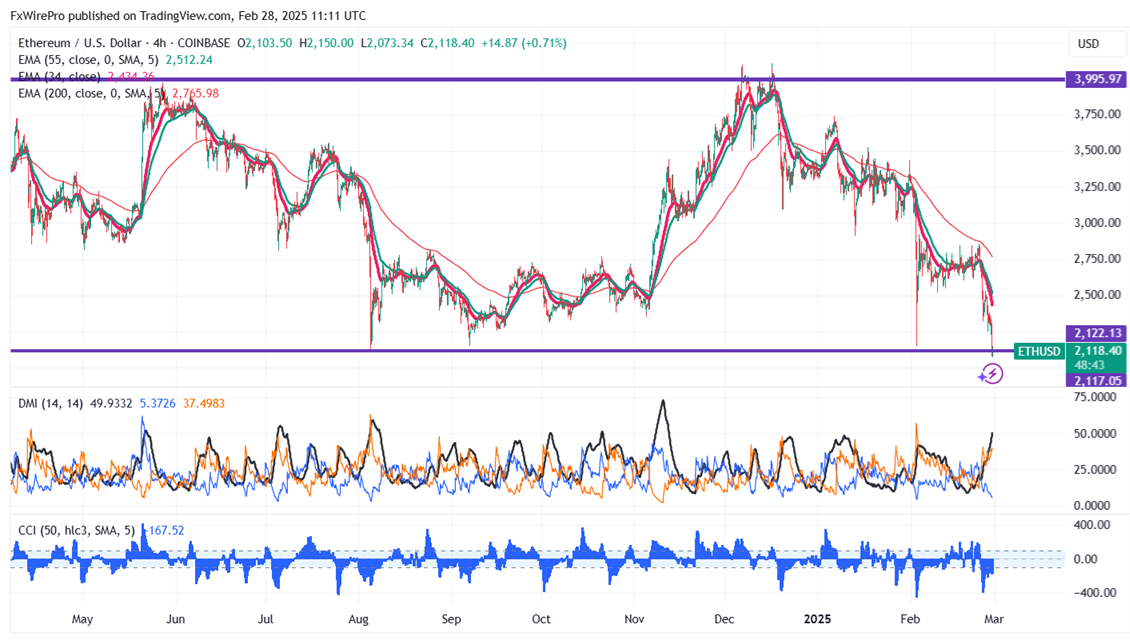Click the C2,118.40 close price value
The height and width of the screenshot is (644, 1130).
click(x=448, y=43)
